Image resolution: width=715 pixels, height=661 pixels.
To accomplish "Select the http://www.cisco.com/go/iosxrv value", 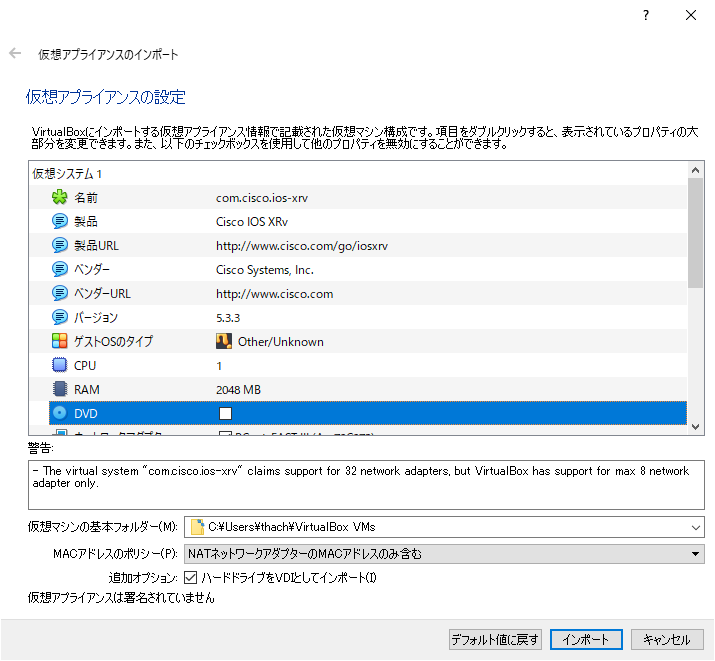I will tap(302, 246).
